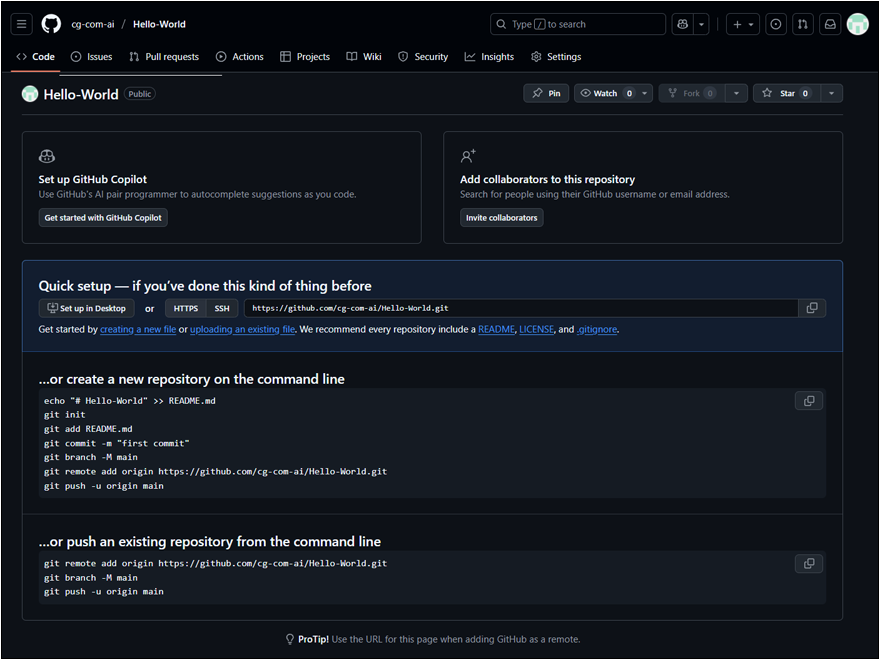880x660 pixels.
Task: Switch clone URL to SSH
Action: coord(222,308)
